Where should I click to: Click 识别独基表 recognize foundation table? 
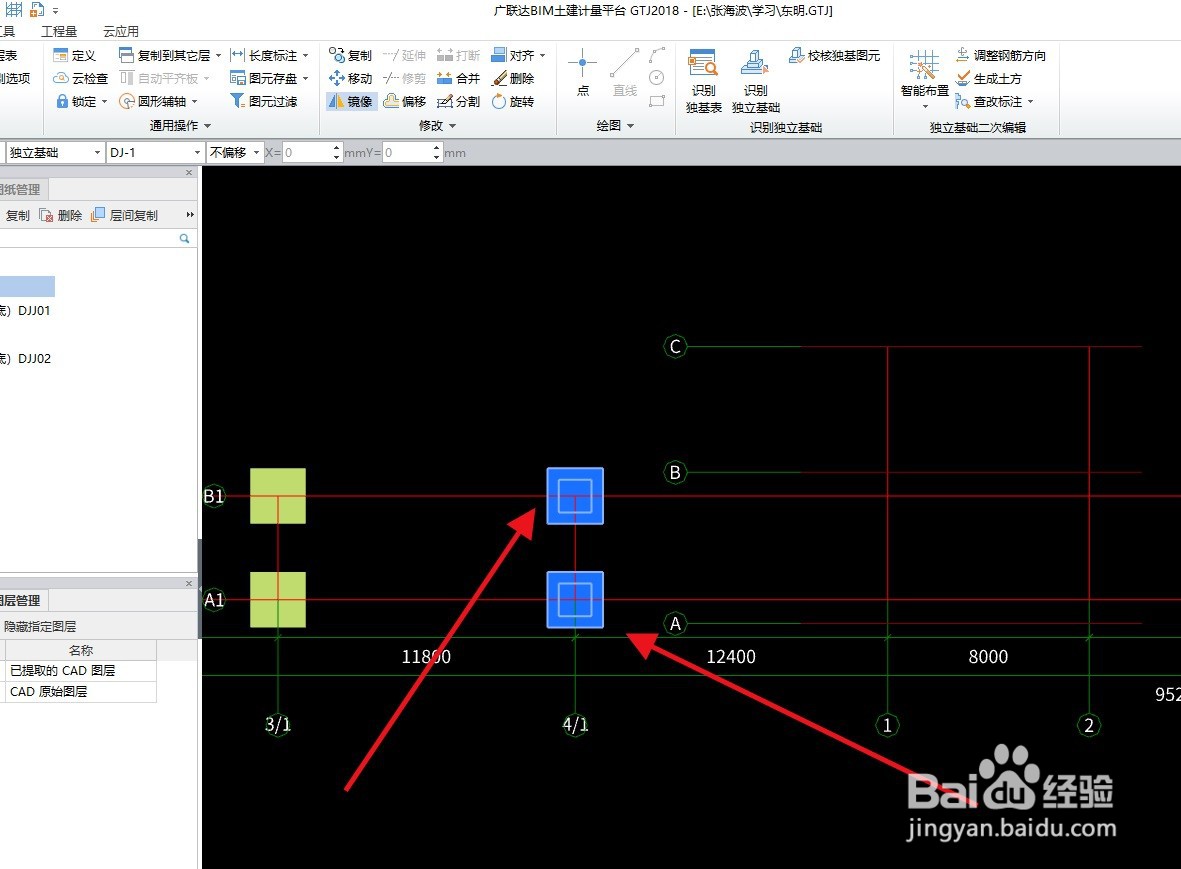click(703, 81)
